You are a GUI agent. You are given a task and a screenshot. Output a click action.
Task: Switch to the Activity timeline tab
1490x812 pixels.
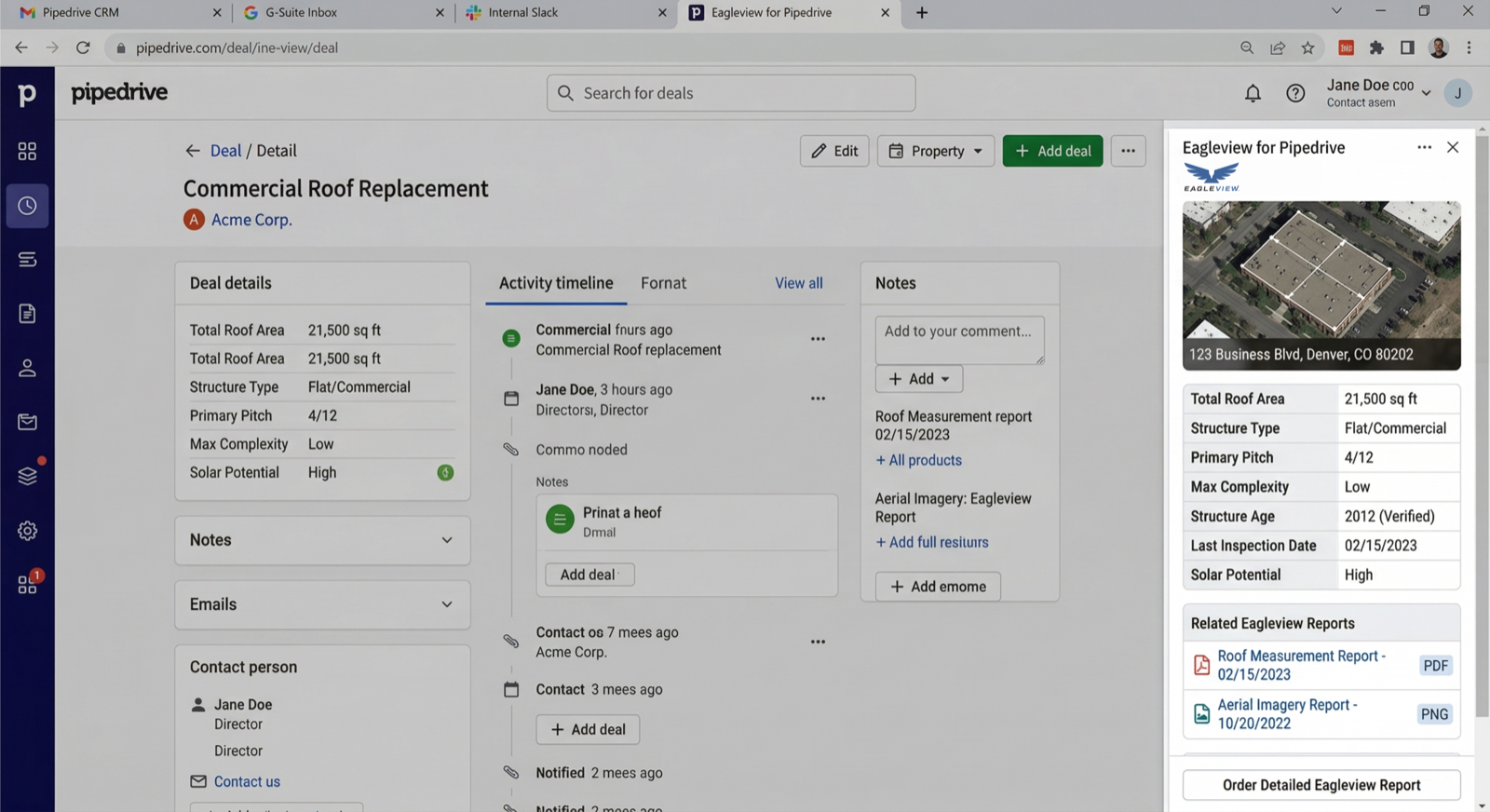pos(556,283)
